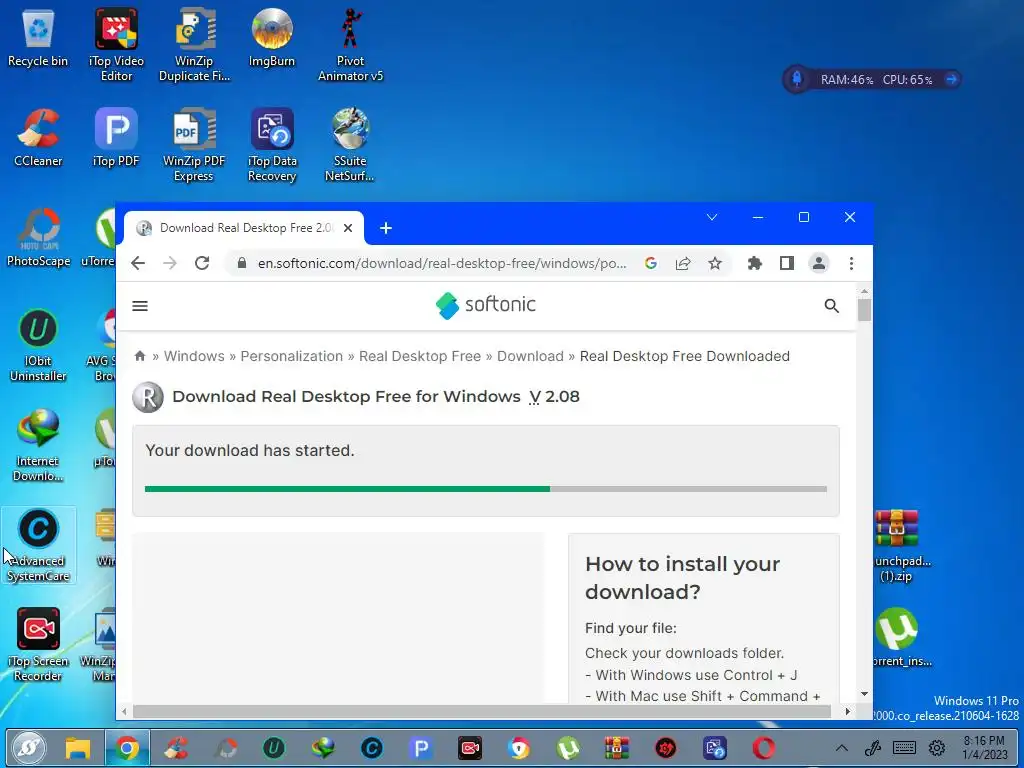View site security lock information
The image size is (1024, 768).
[242, 263]
